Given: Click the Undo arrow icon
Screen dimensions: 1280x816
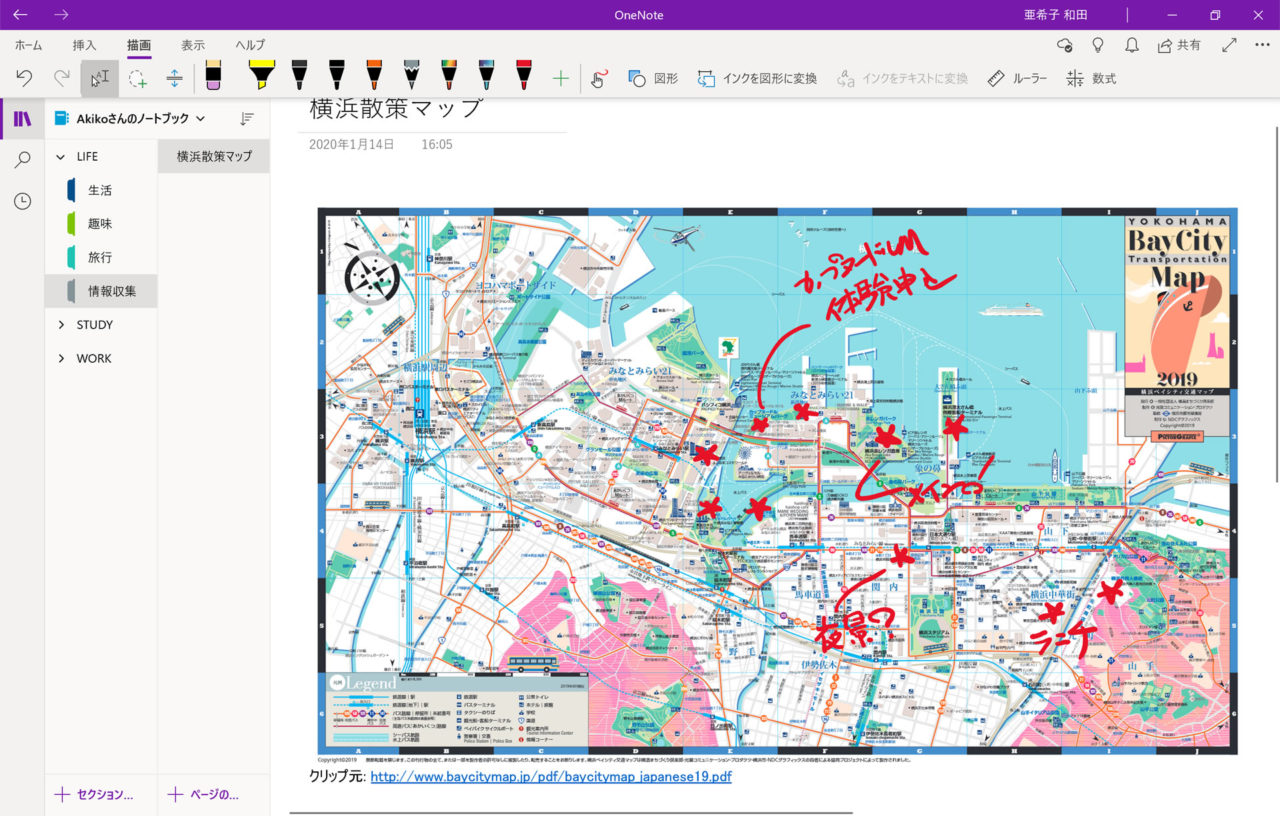Looking at the screenshot, I should coord(25,78).
